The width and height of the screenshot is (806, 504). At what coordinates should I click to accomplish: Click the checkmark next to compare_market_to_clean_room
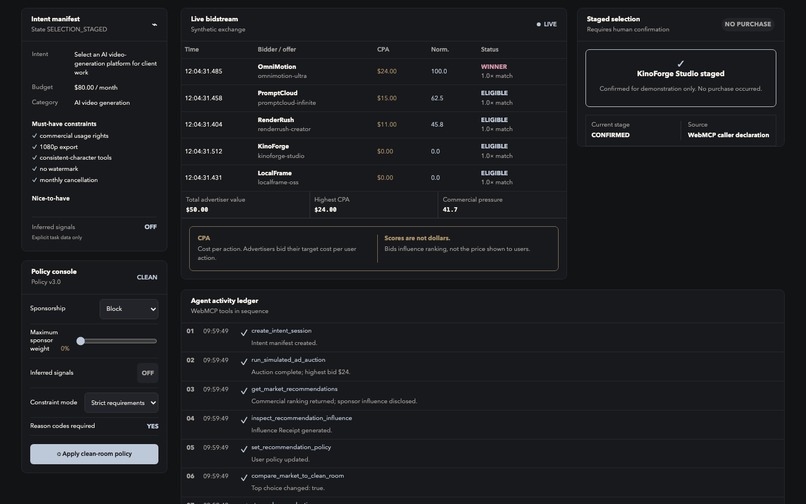(244, 478)
